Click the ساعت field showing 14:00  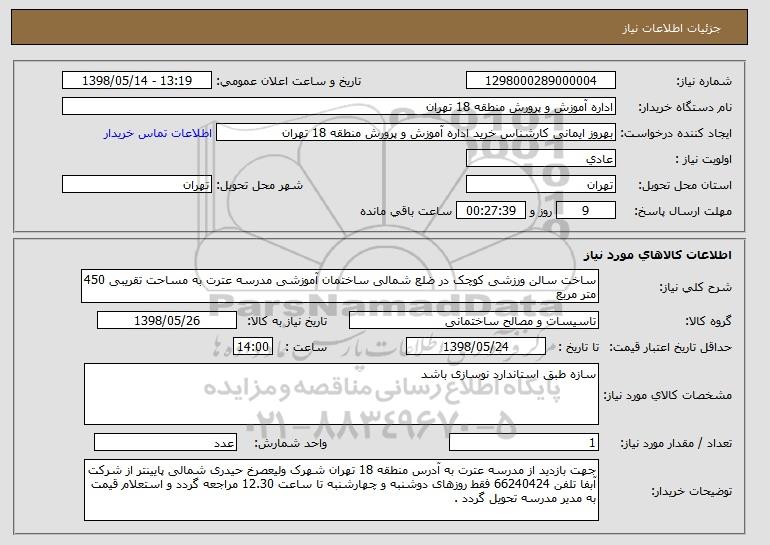tap(253, 347)
